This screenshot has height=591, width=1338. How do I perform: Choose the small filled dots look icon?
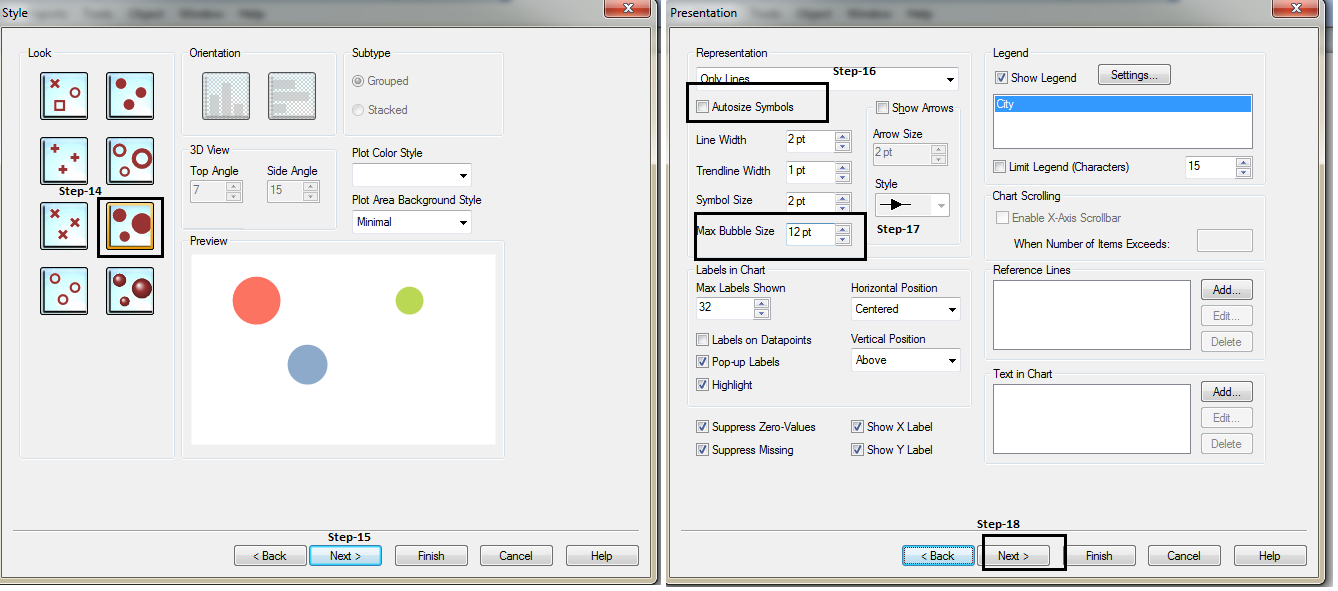pos(130,96)
